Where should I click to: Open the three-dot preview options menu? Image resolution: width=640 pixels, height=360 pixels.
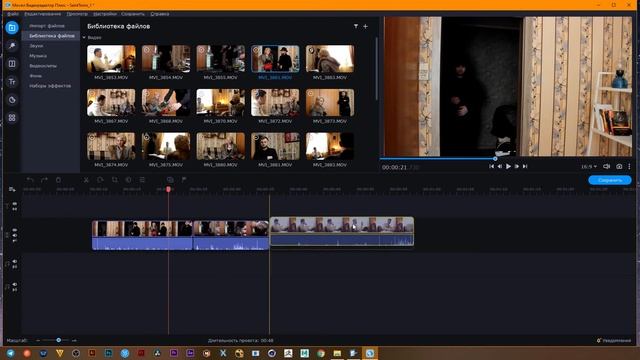[x=629, y=167]
